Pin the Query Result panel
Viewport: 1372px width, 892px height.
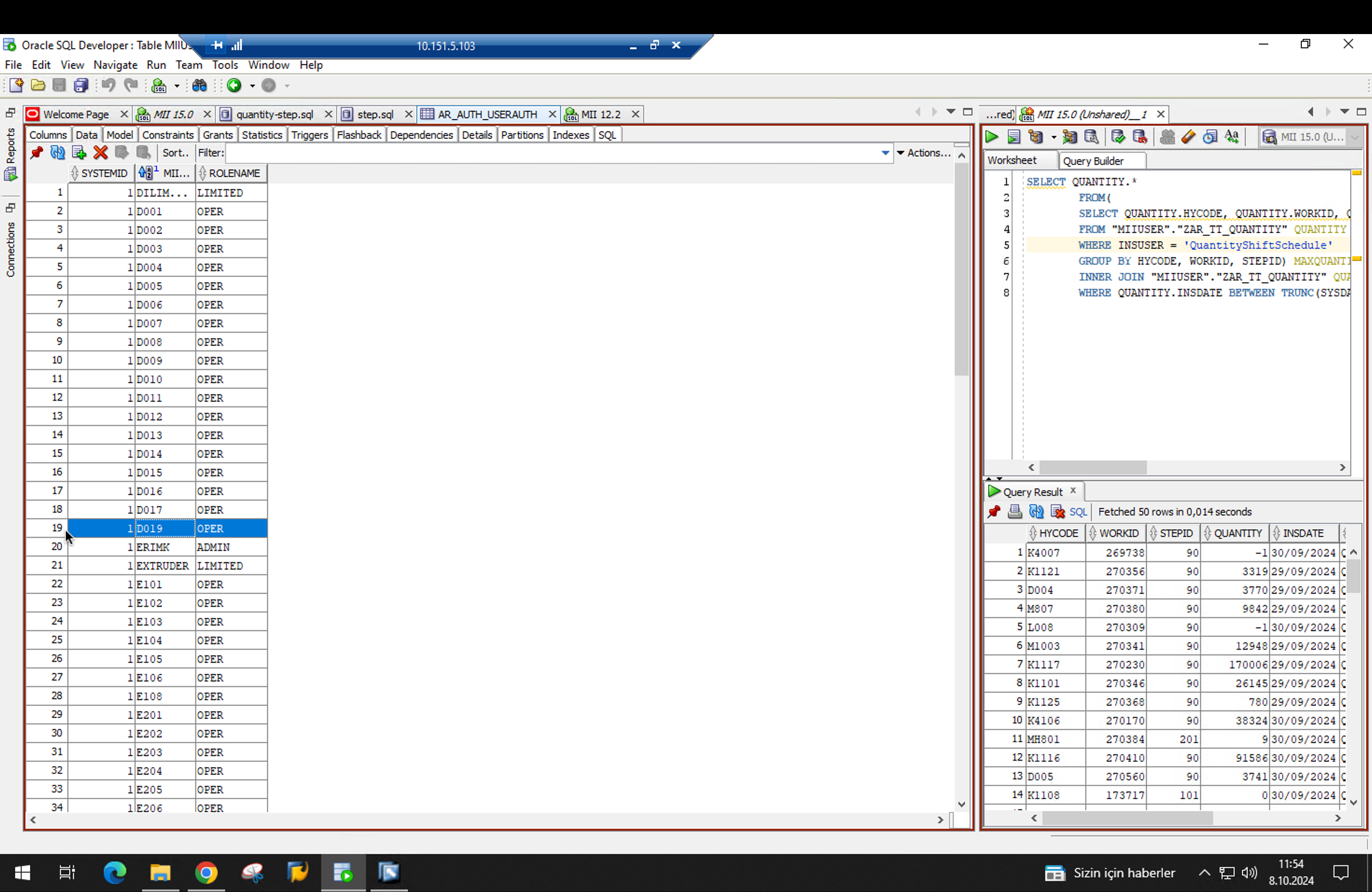pyautogui.click(x=994, y=512)
